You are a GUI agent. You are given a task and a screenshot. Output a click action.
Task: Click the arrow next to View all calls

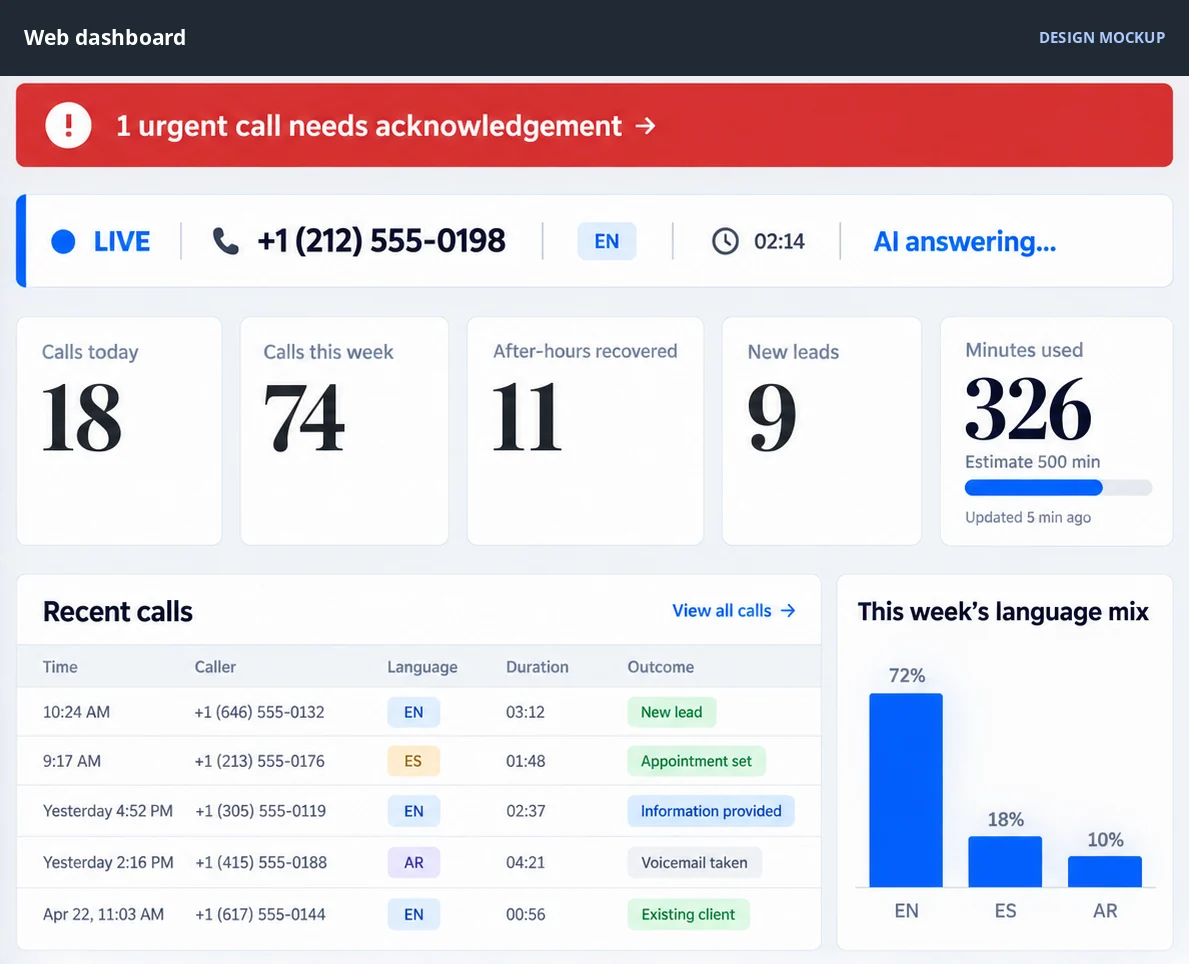(789, 611)
